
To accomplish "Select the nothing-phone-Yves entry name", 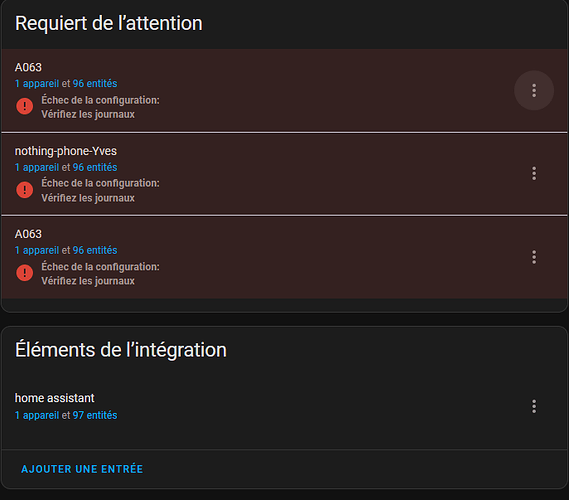I will 66,151.
